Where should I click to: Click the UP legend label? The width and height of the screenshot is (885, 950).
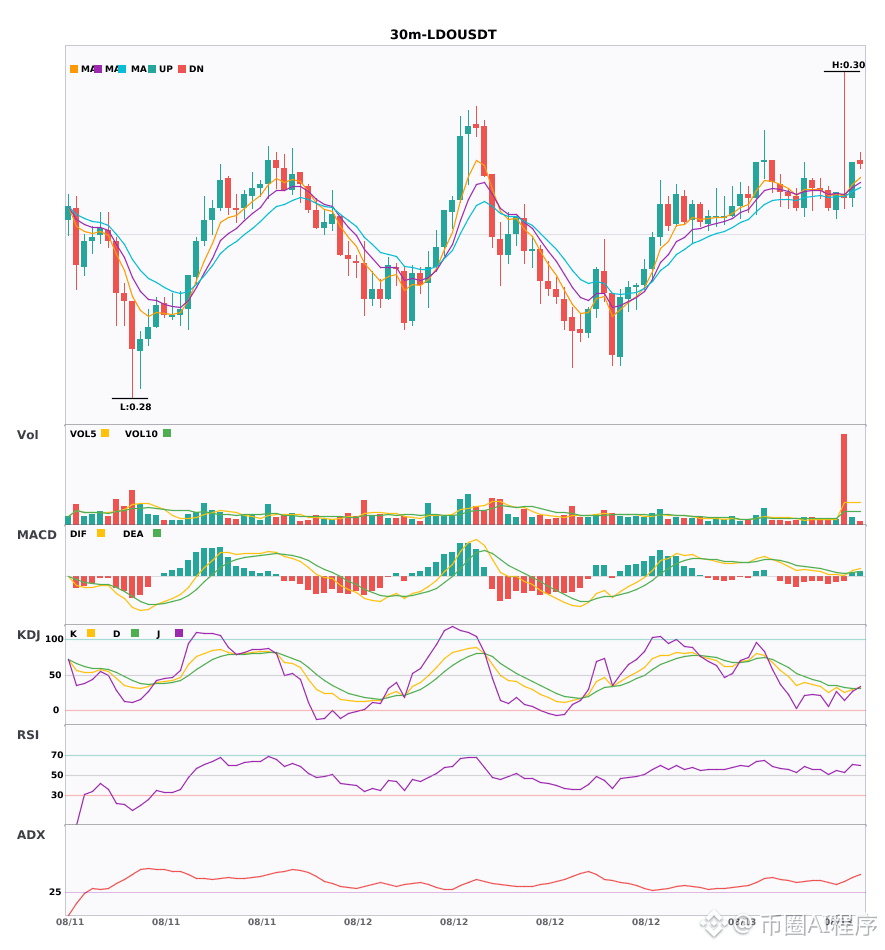point(166,69)
